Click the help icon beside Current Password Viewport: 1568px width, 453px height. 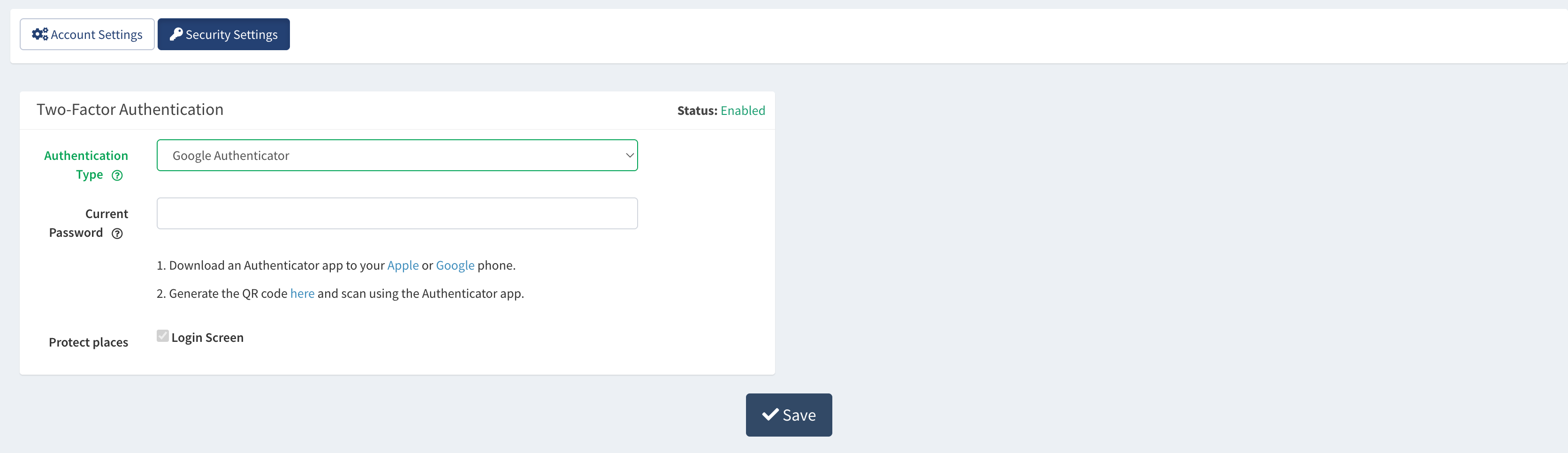117,234
